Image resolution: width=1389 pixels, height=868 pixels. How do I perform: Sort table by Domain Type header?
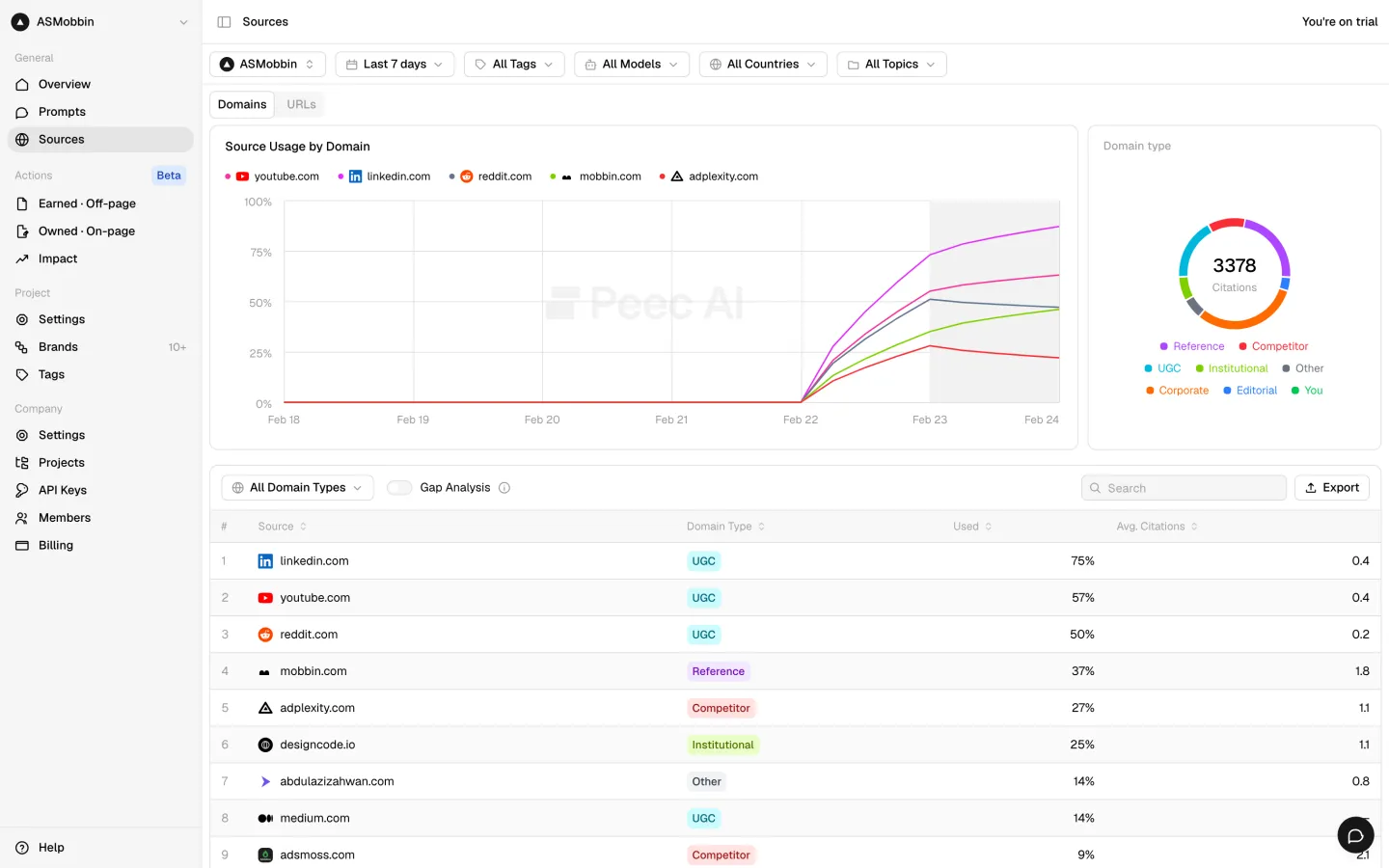click(x=725, y=527)
